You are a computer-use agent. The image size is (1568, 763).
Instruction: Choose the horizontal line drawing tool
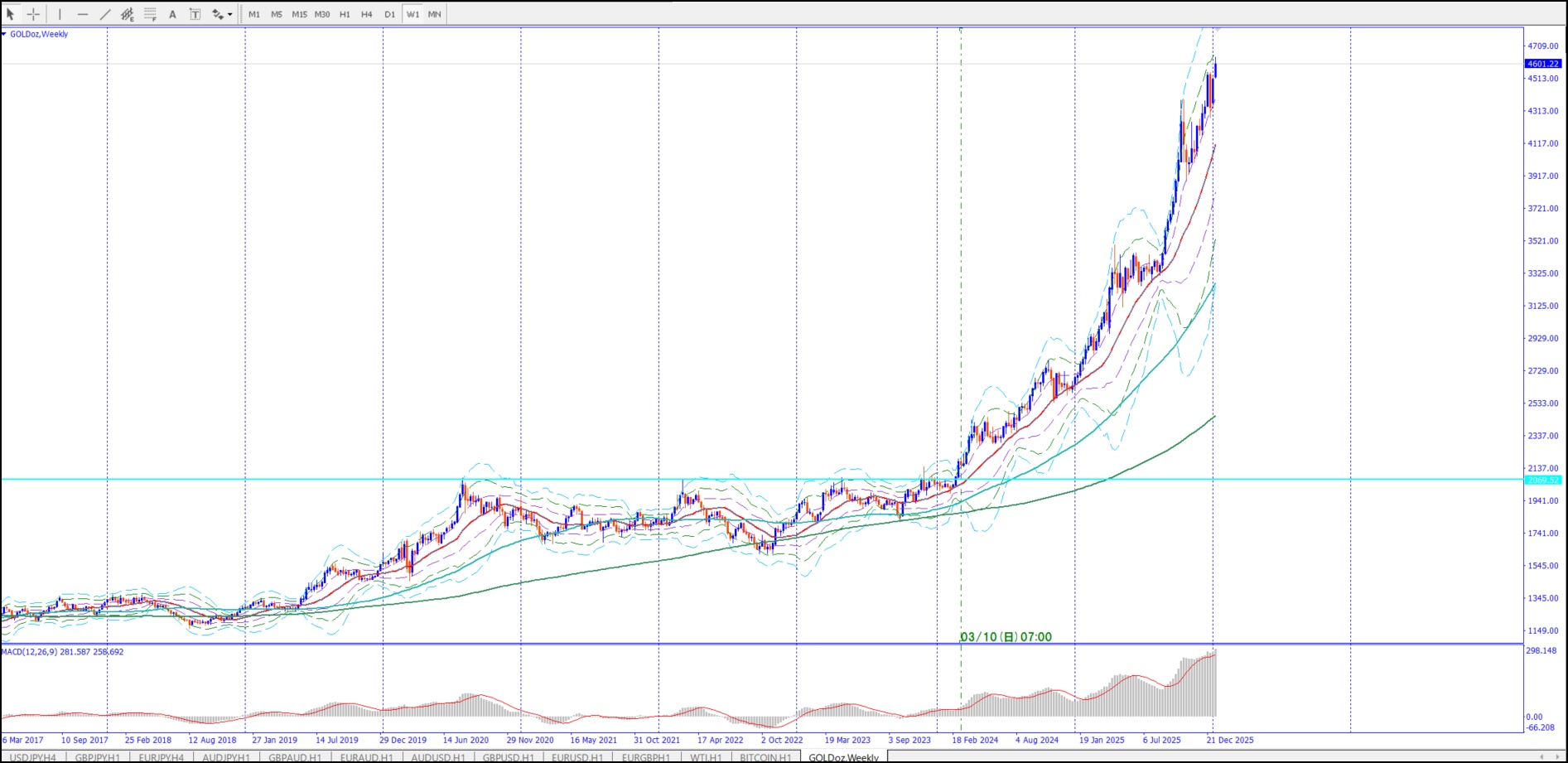pyautogui.click(x=82, y=14)
